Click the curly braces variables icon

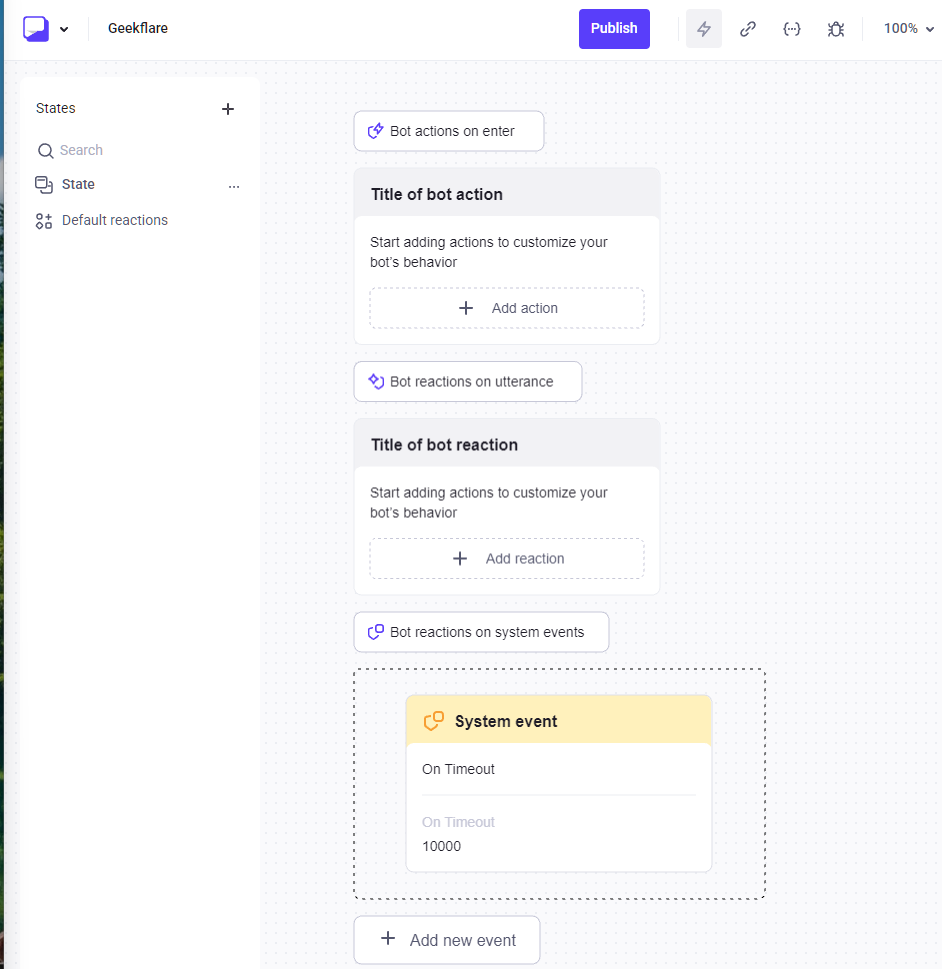tap(792, 29)
